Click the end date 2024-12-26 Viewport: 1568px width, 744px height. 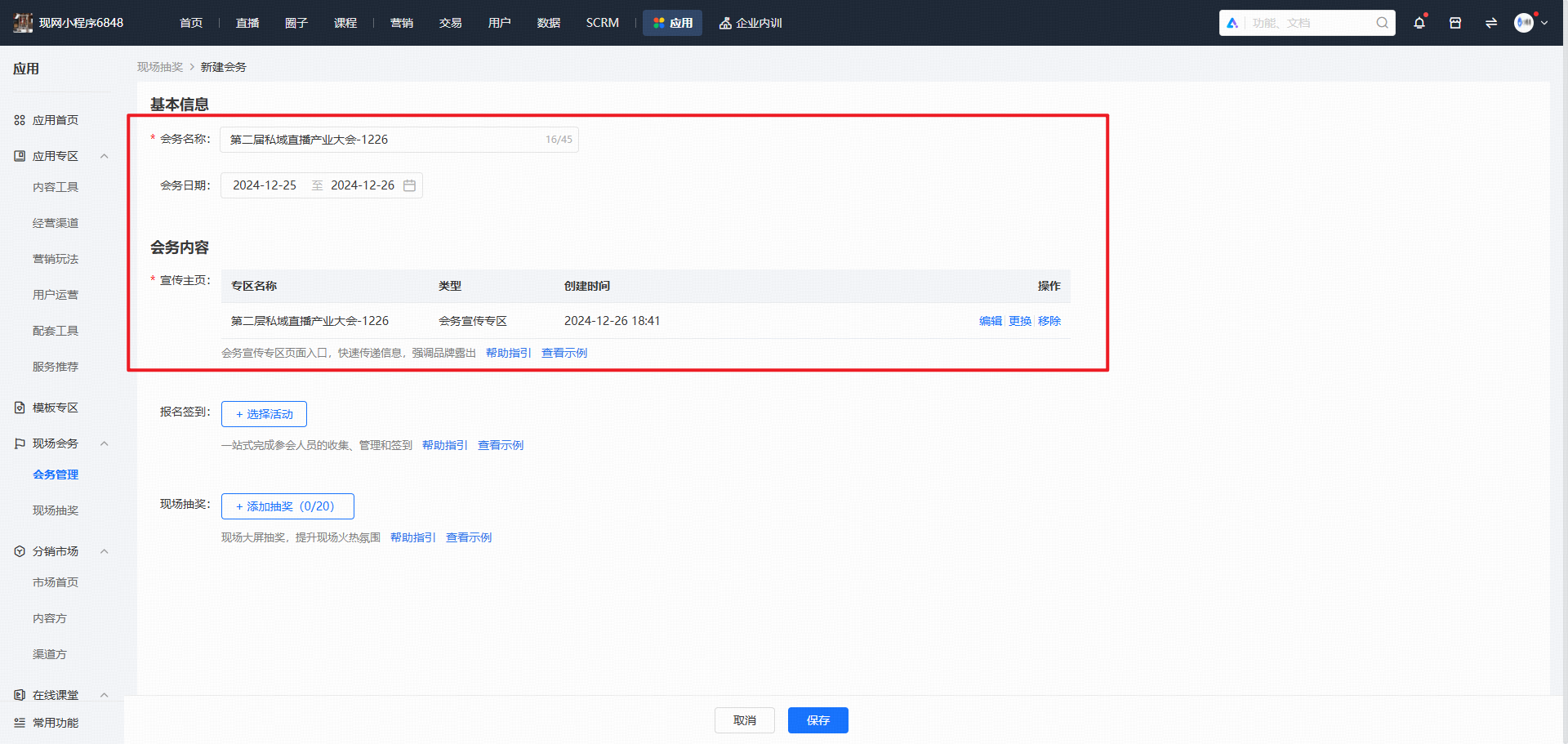tap(363, 185)
